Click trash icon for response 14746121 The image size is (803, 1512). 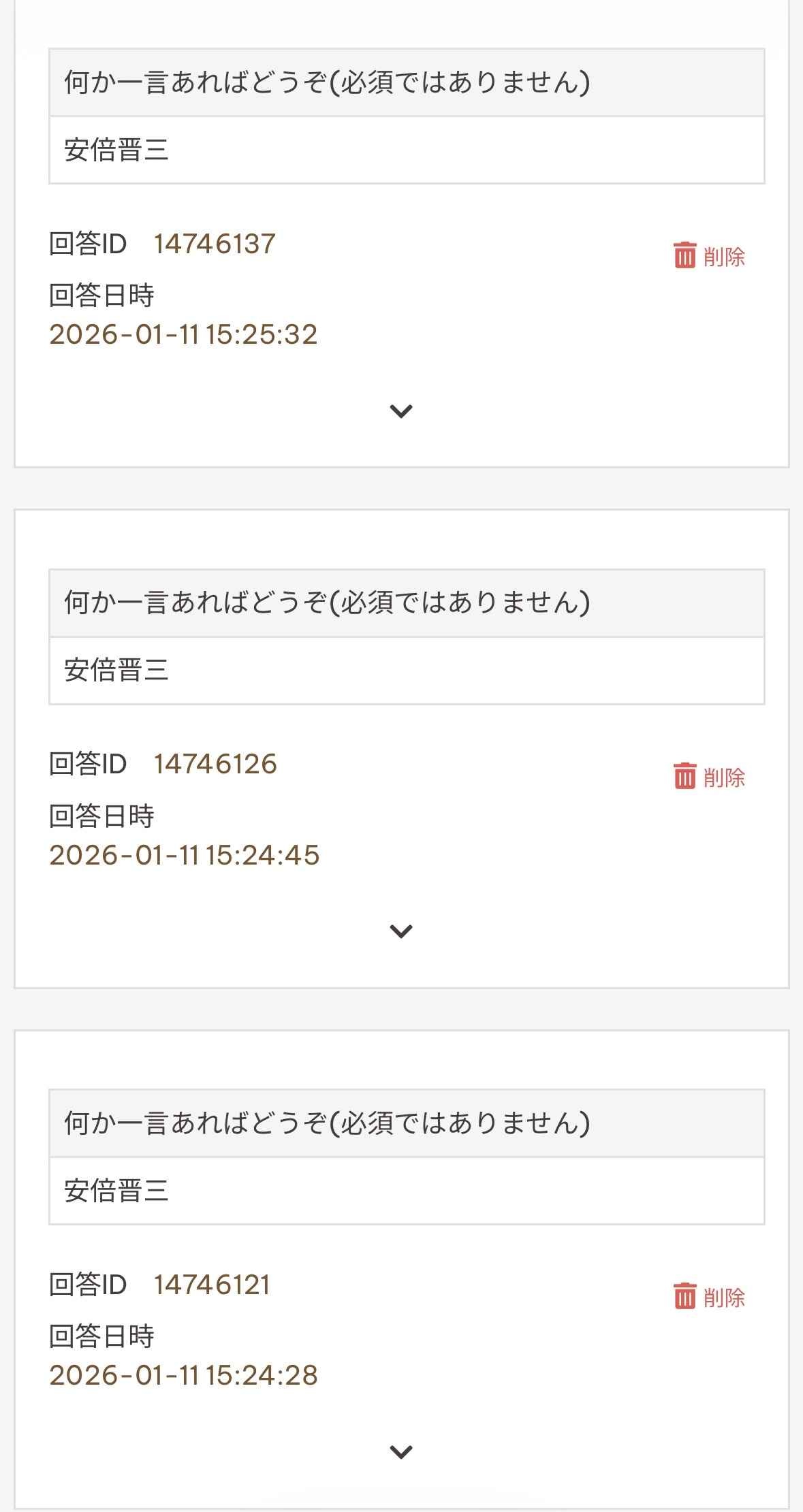(x=684, y=1297)
